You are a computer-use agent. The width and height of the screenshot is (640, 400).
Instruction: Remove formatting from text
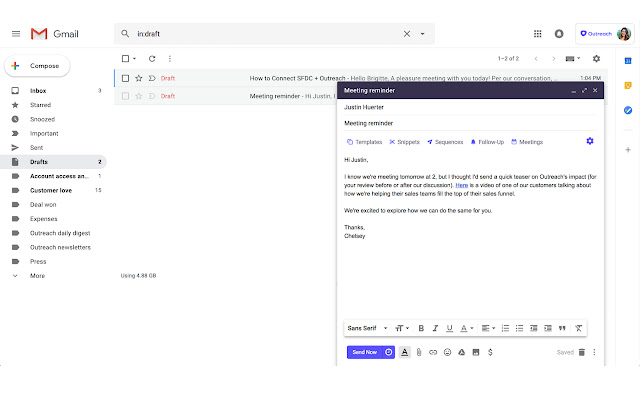click(578, 328)
